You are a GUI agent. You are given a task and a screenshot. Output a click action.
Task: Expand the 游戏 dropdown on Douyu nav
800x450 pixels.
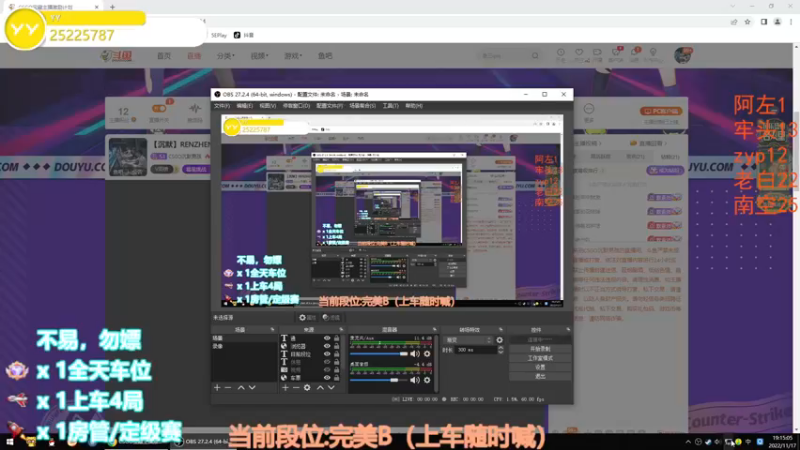[293, 56]
